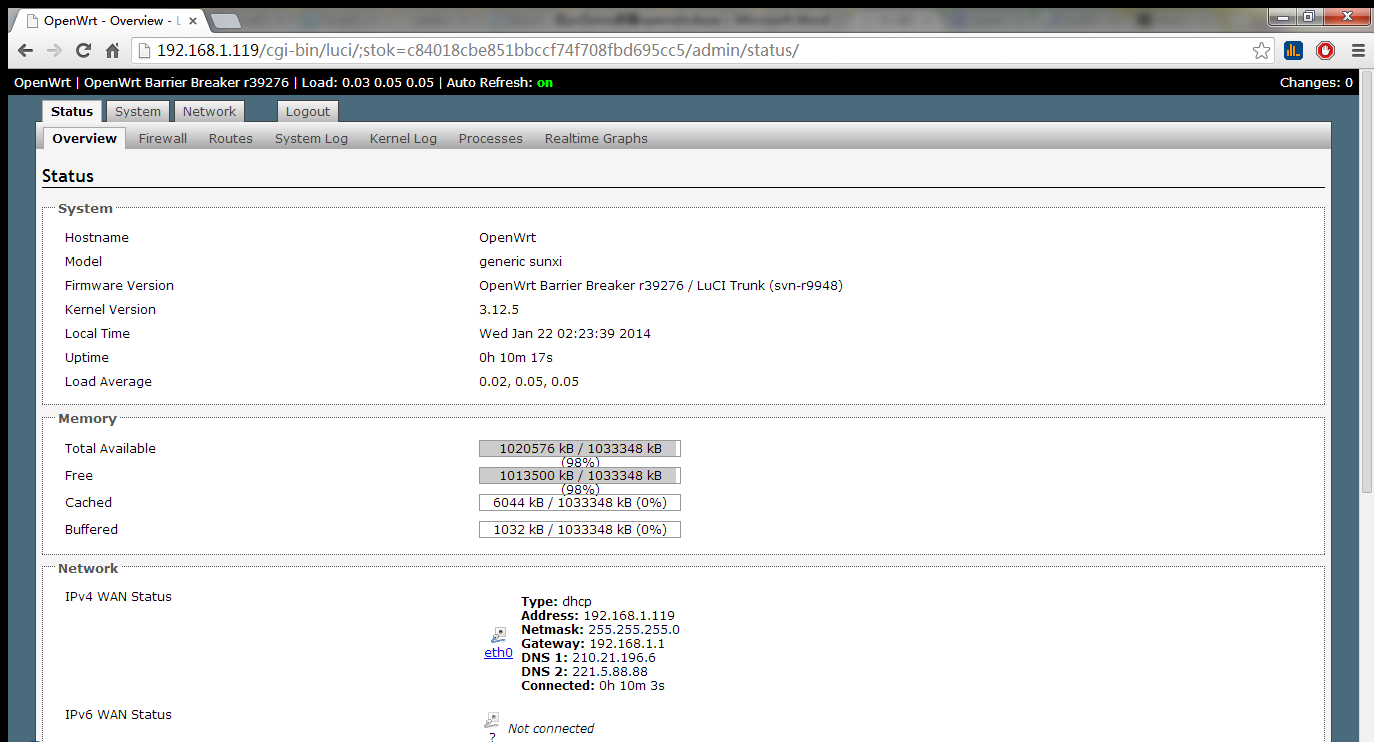1374x742 pixels.
Task: Open the browser home page icon
Action: pos(112,51)
